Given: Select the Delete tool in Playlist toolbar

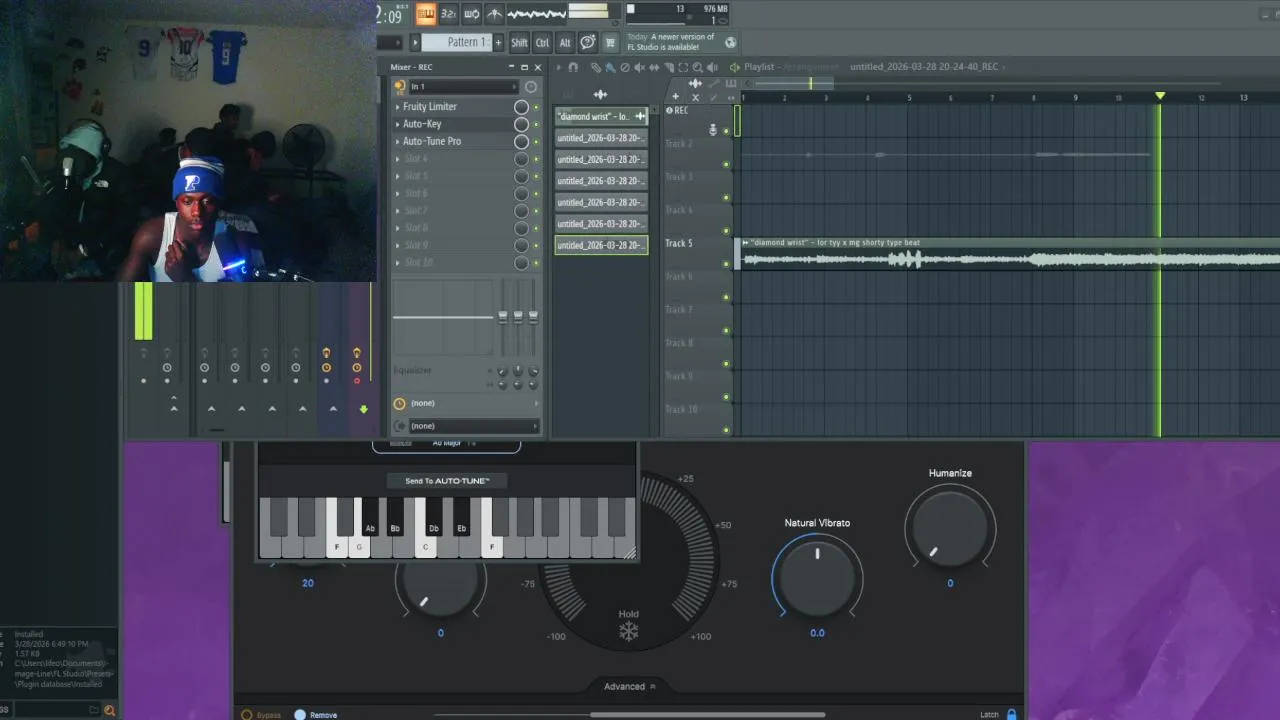Looking at the screenshot, I should [x=625, y=68].
